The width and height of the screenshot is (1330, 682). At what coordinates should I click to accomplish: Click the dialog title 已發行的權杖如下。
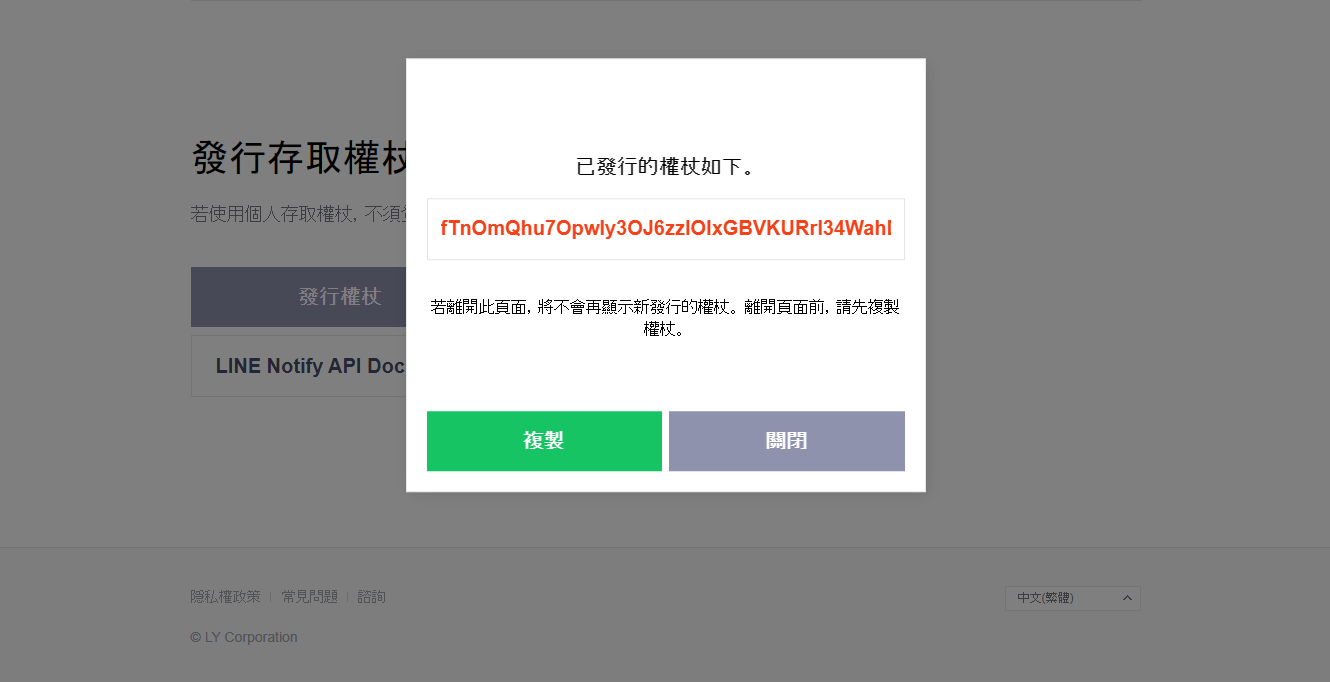[x=666, y=167]
